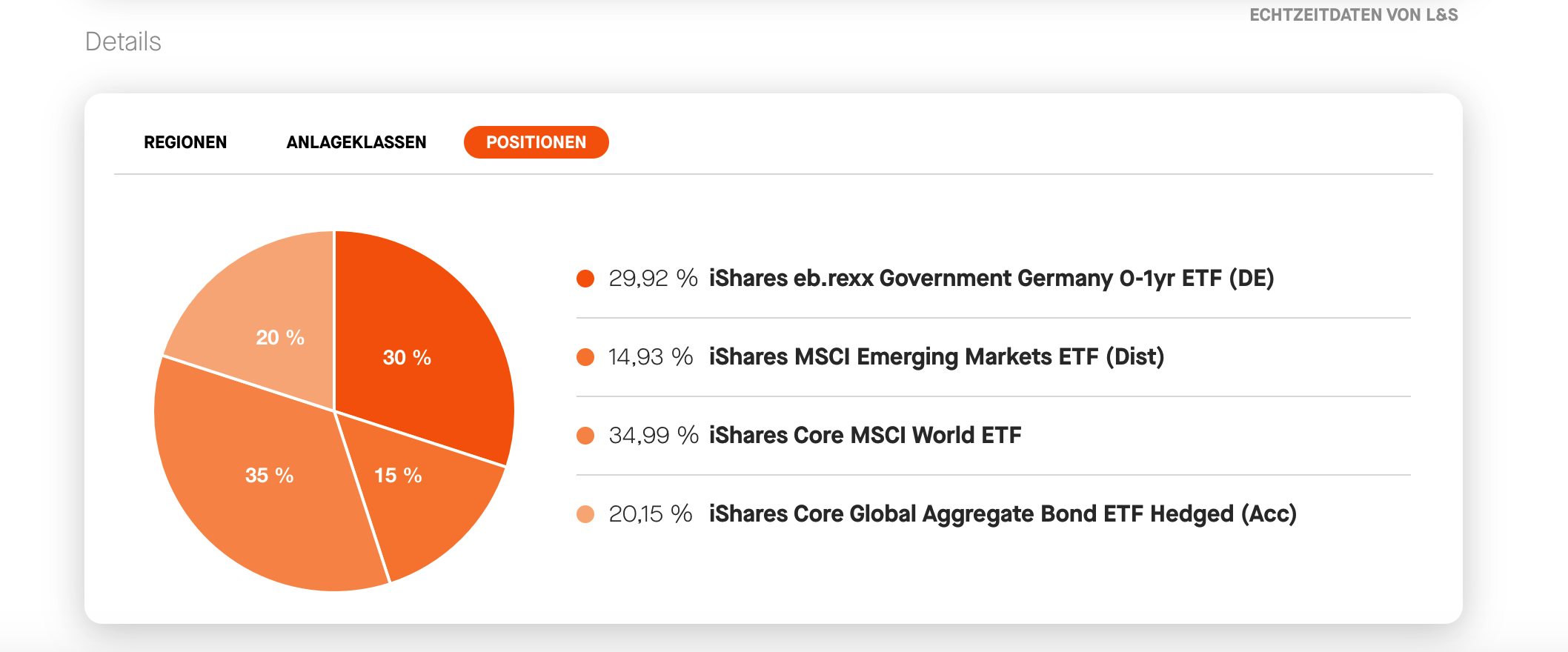Click the 20,15 % percentage value
1568x652 pixels.
click(x=651, y=514)
